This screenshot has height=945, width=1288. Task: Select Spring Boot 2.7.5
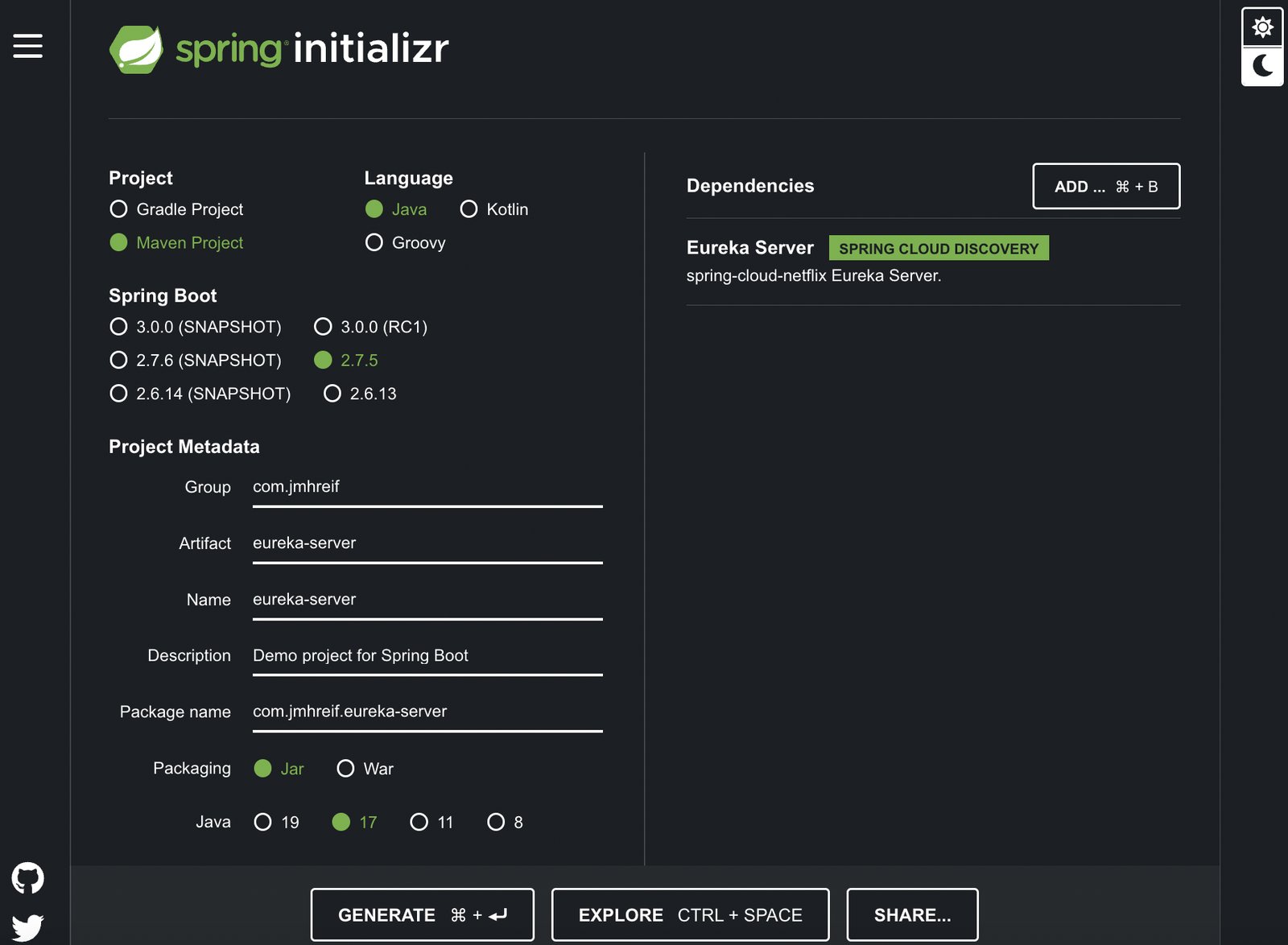[346, 360]
